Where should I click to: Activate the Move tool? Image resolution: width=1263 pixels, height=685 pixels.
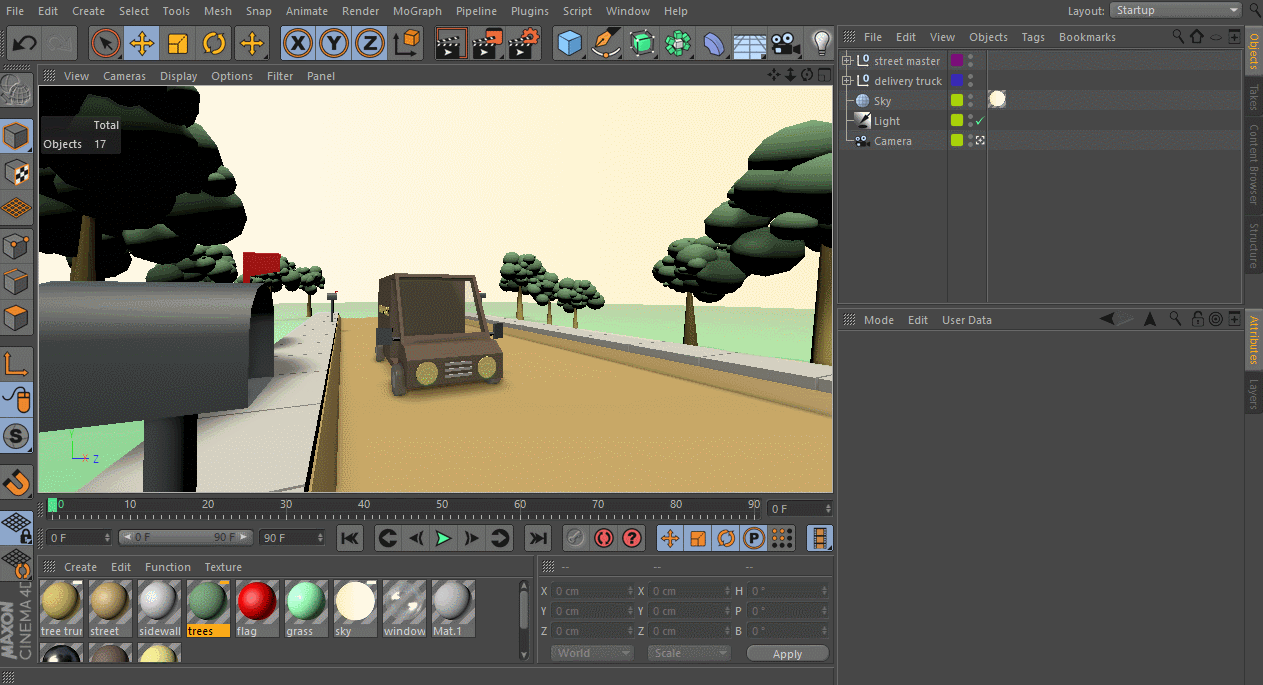click(x=142, y=43)
